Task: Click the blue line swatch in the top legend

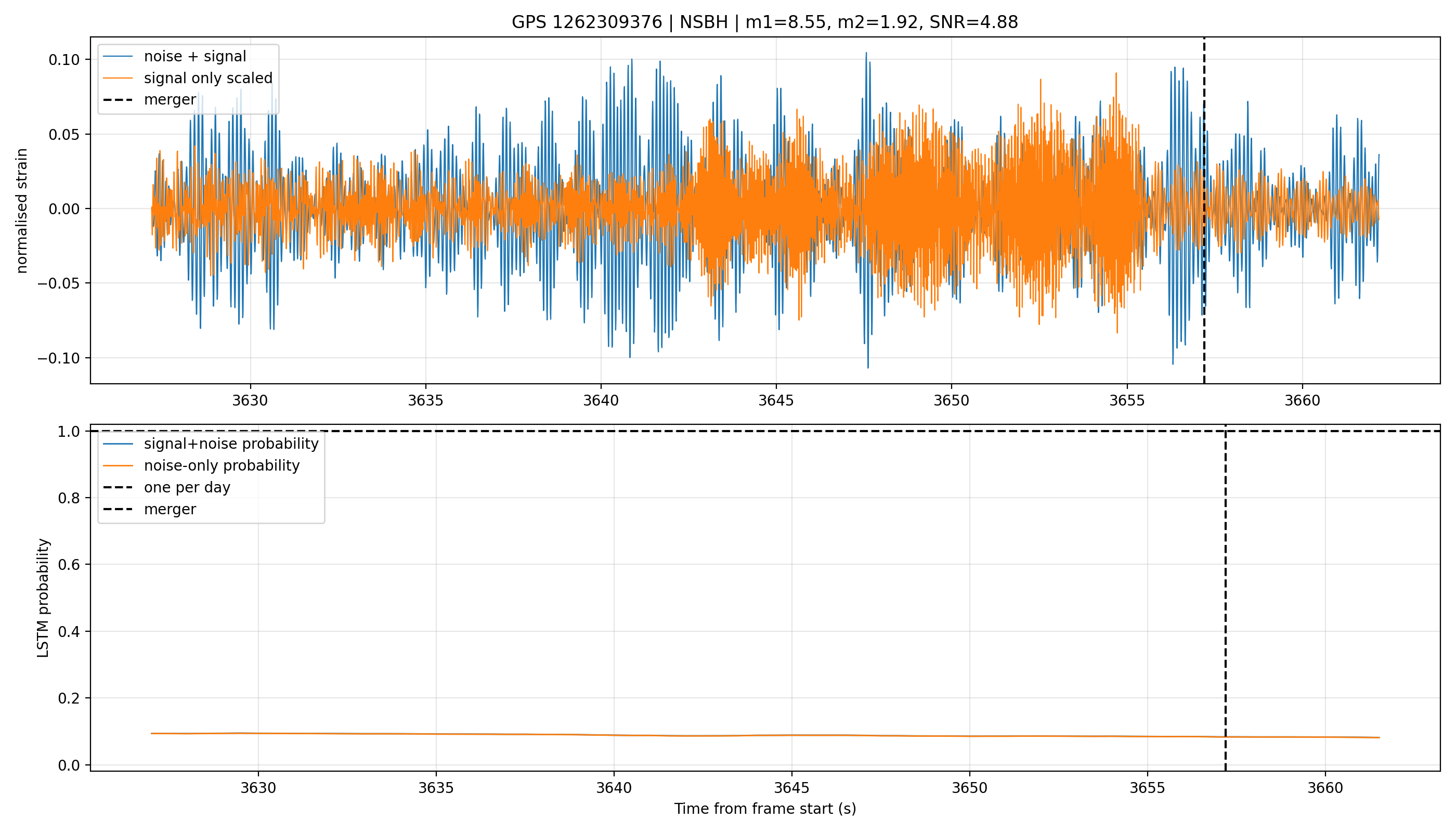Action: (118, 57)
